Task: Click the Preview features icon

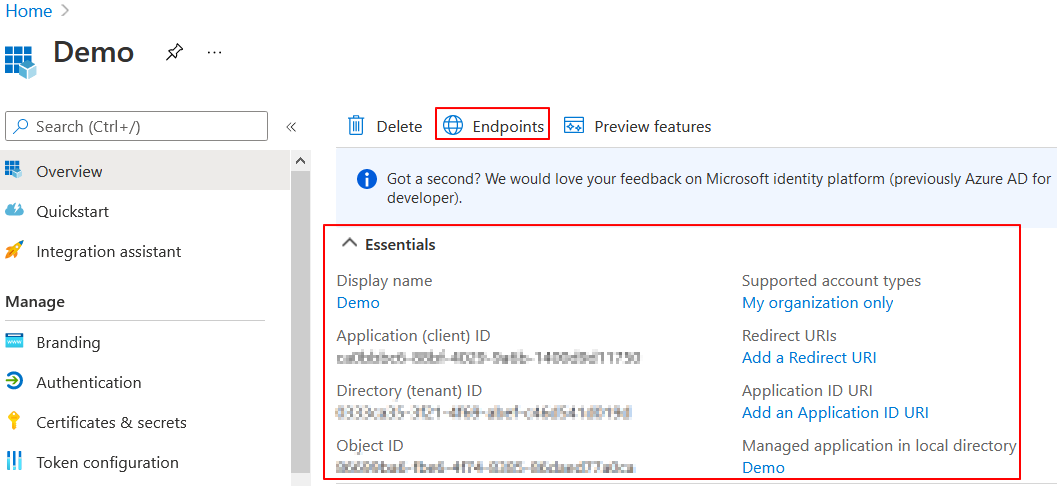Action: [x=574, y=126]
